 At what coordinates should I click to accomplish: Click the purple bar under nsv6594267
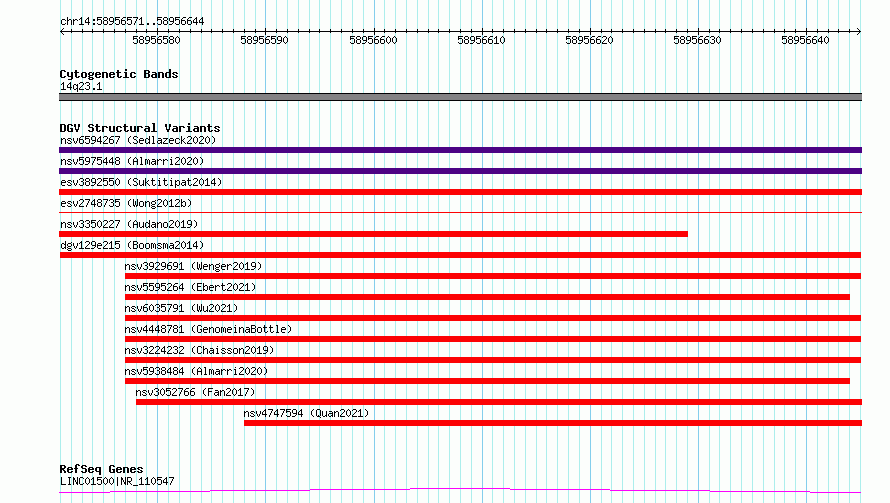tap(460, 150)
